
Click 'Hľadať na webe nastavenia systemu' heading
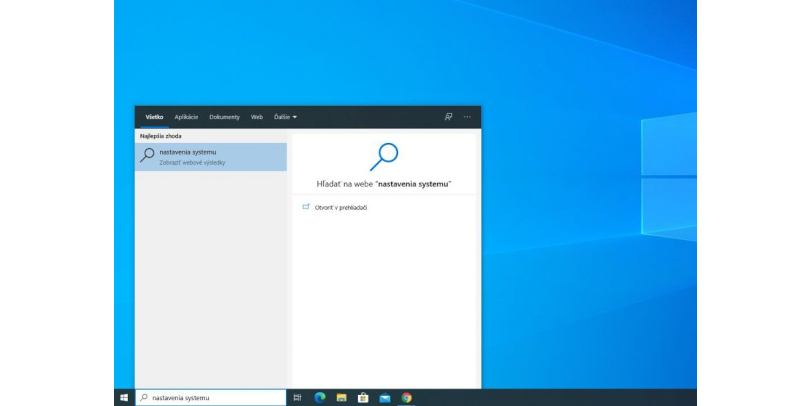384,184
